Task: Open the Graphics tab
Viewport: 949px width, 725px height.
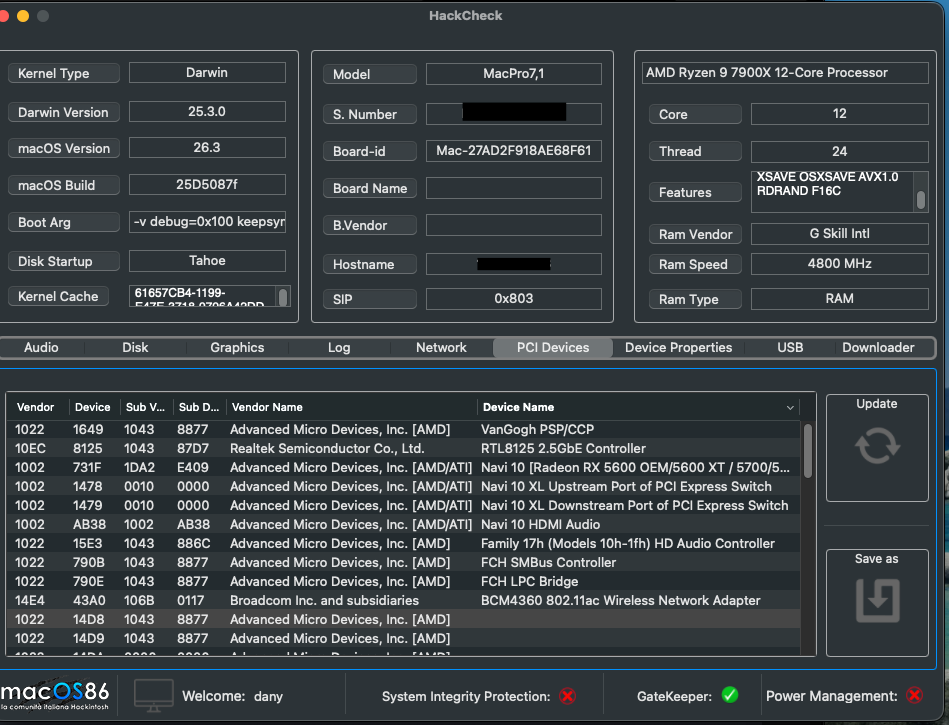Action: click(237, 348)
